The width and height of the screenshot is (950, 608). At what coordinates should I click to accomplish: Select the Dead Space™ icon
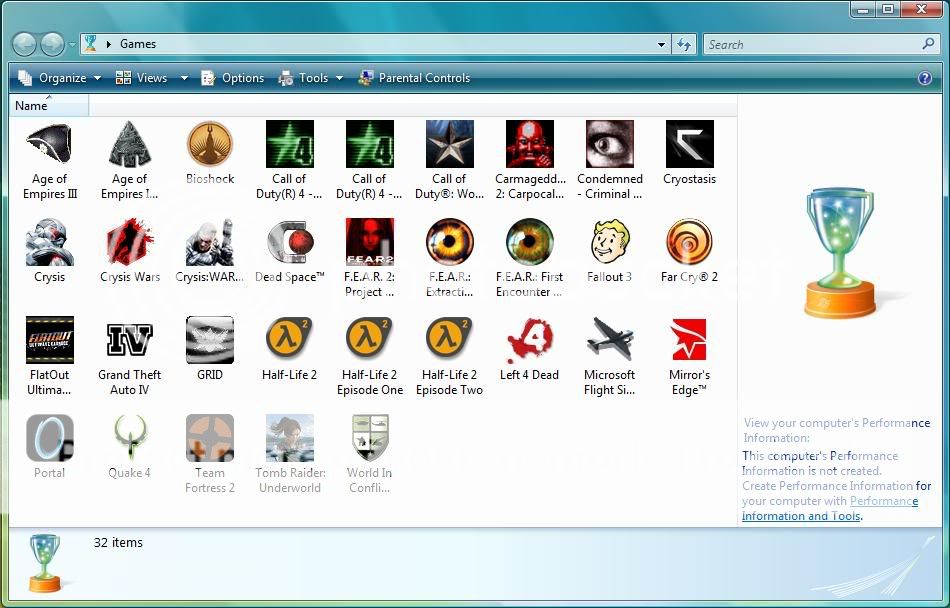tap(290, 242)
